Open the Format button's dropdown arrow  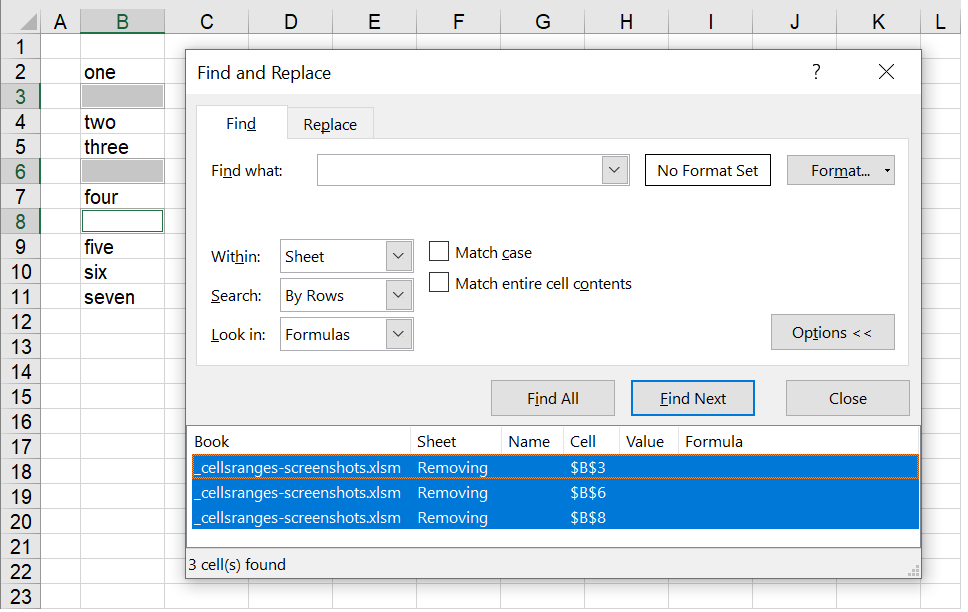point(887,170)
